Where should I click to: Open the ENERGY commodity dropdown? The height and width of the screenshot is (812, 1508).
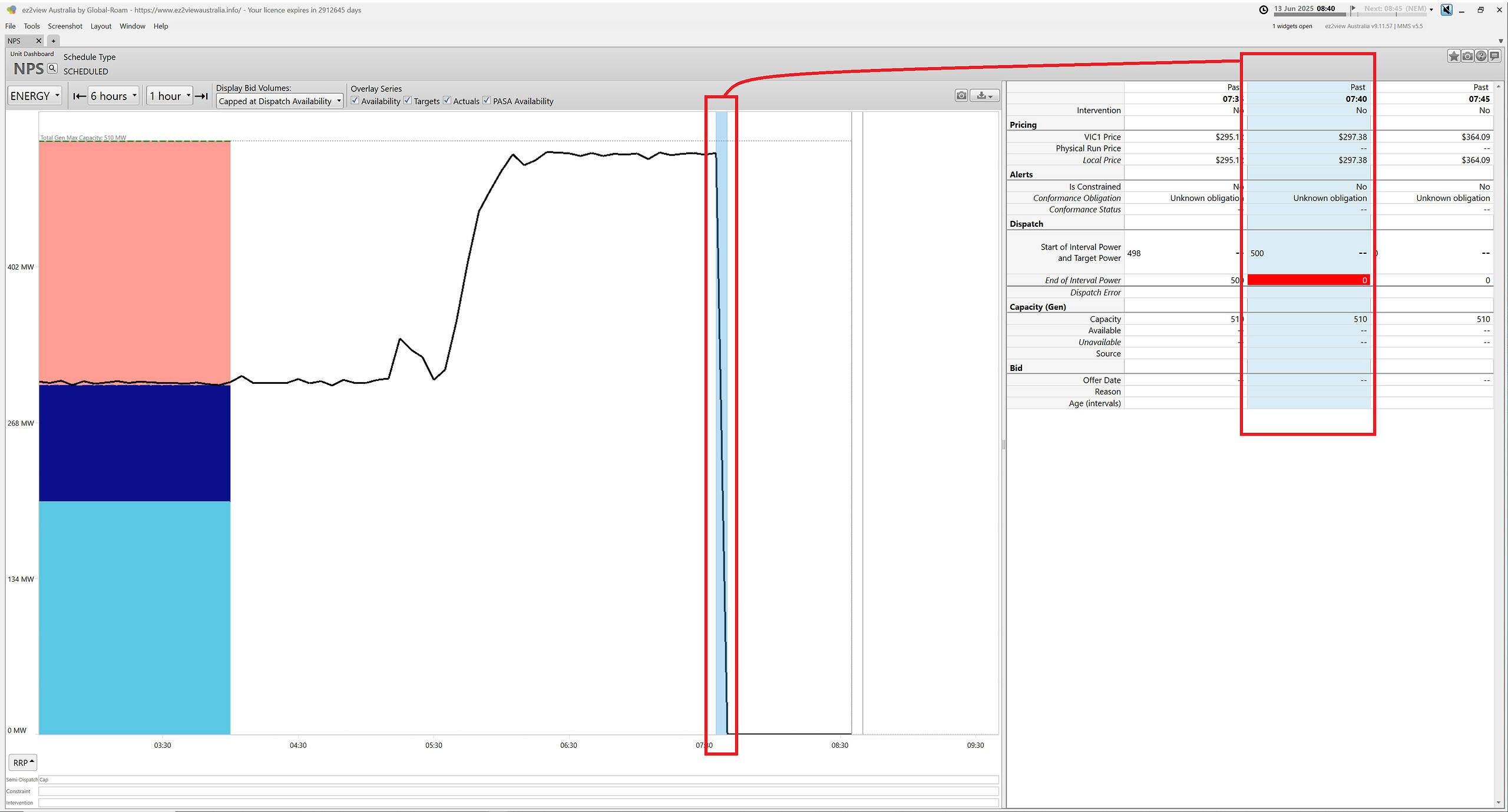click(x=35, y=96)
